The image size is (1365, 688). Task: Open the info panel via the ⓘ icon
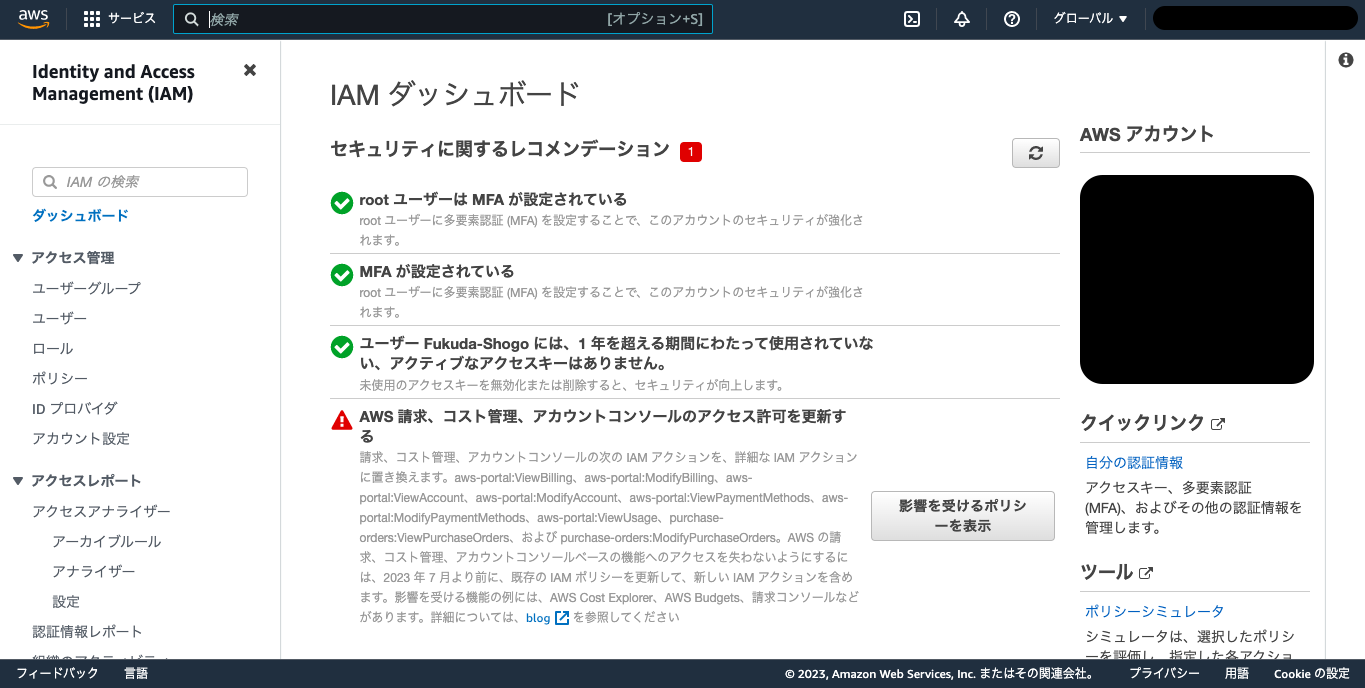click(1345, 58)
